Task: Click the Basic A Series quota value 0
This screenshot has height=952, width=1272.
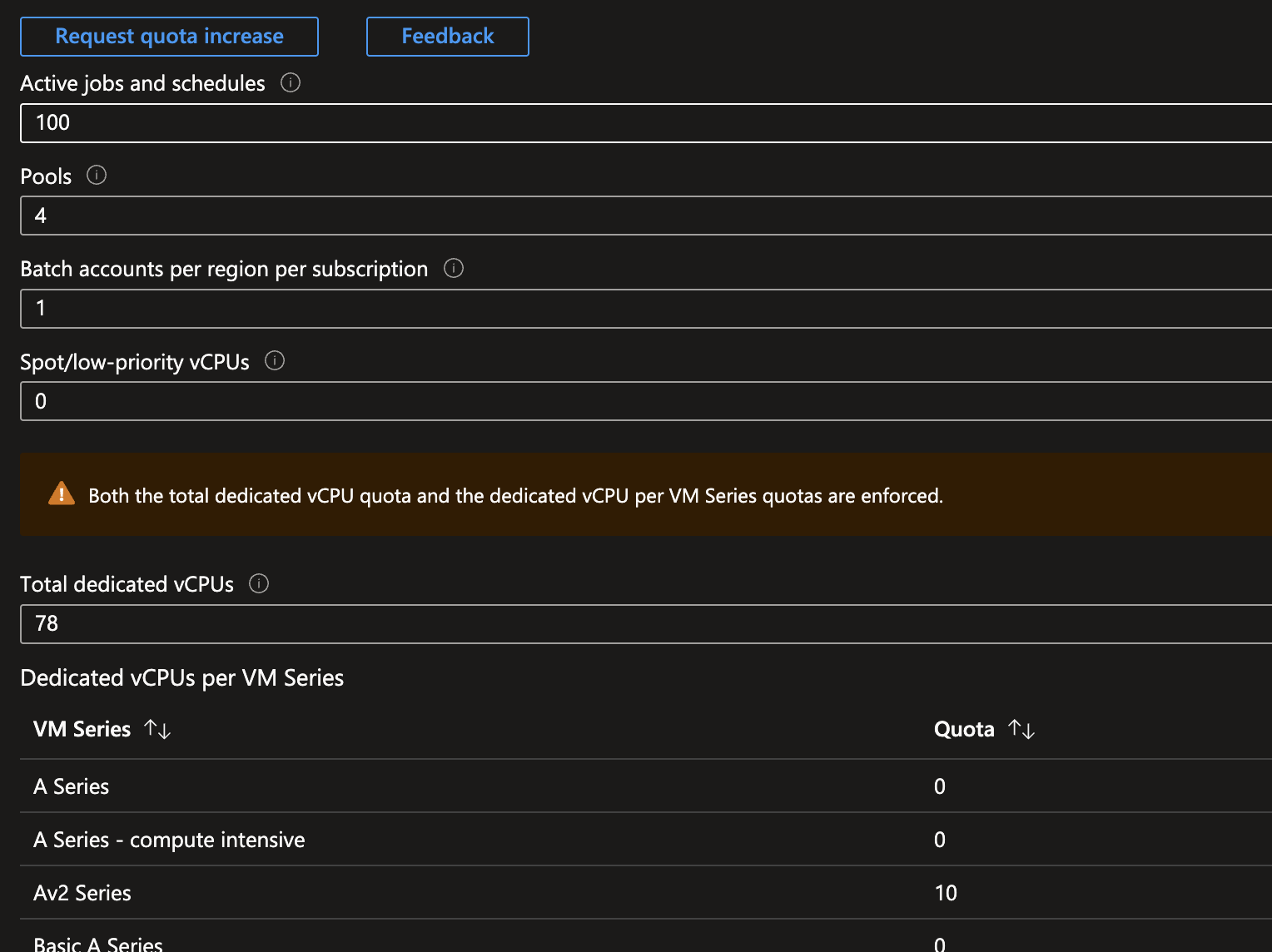Action: (940, 944)
